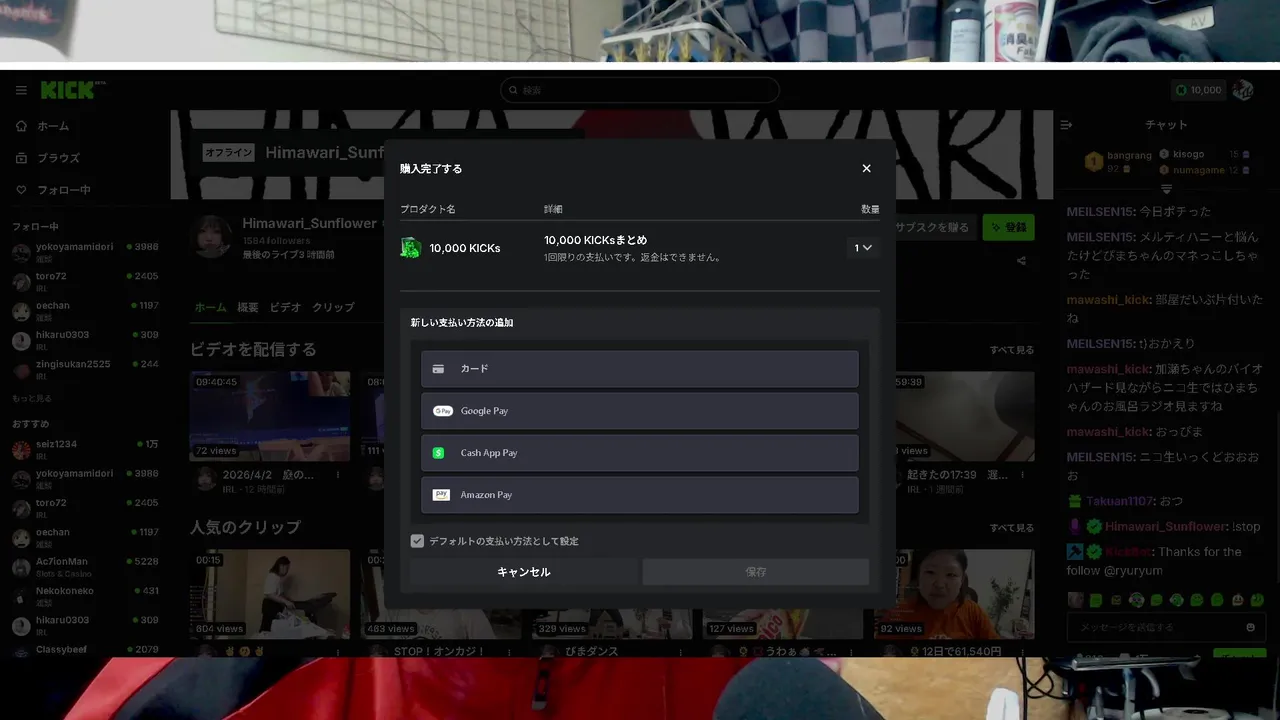The width and height of the screenshot is (1280, 720).
Task: Click the 10,000 KICKs product icon
Action: click(410, 248)
